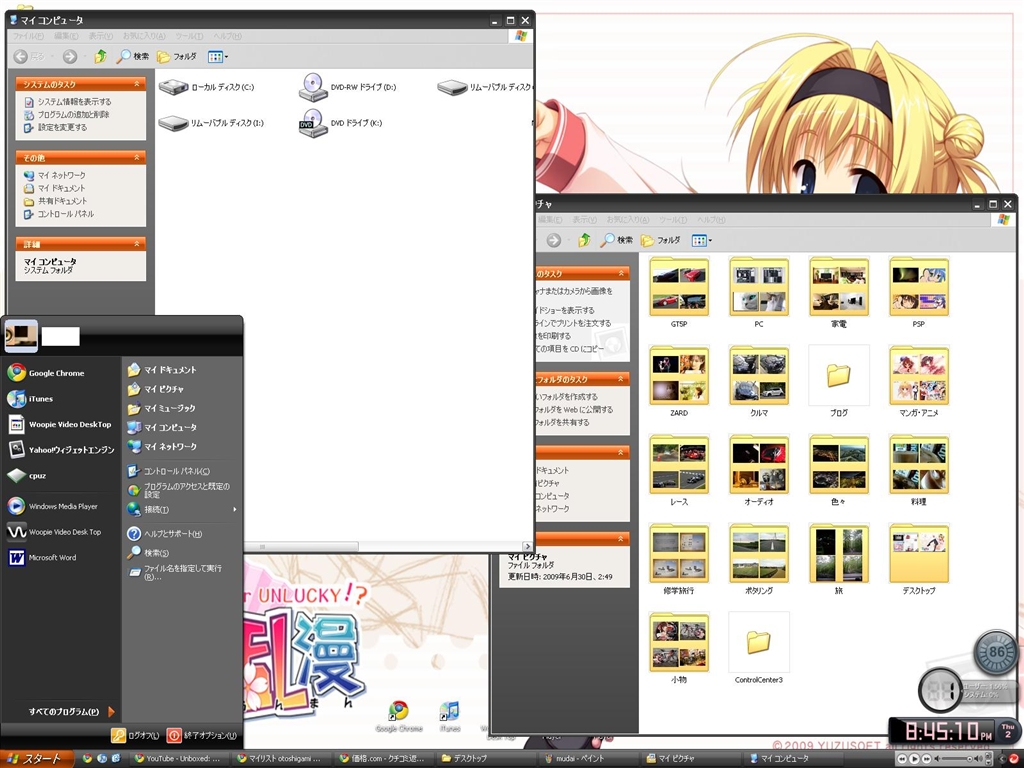
Task: Collapse the その他 panel in マイ コンピュータ
Action: click(139, 158)
